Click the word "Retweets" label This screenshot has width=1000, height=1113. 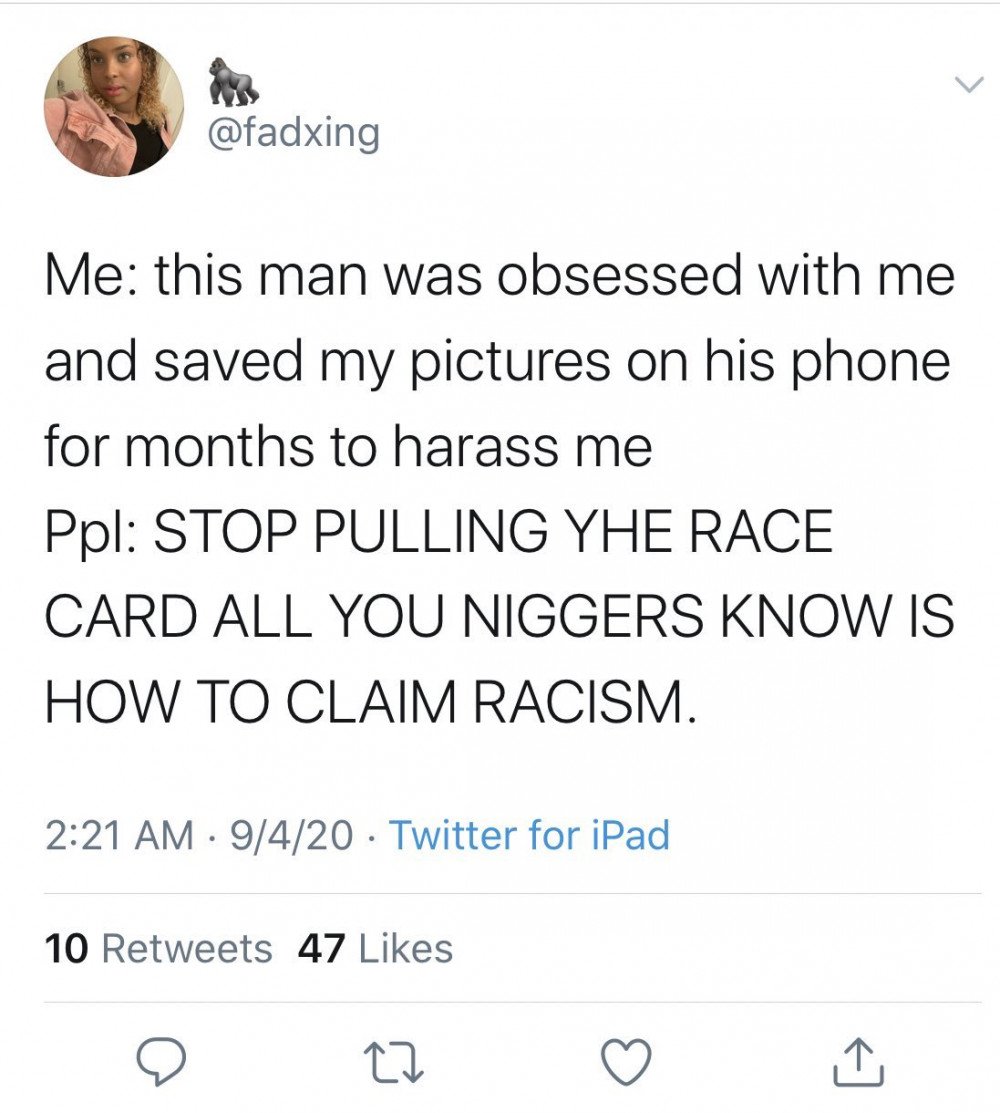coord(187,948)
